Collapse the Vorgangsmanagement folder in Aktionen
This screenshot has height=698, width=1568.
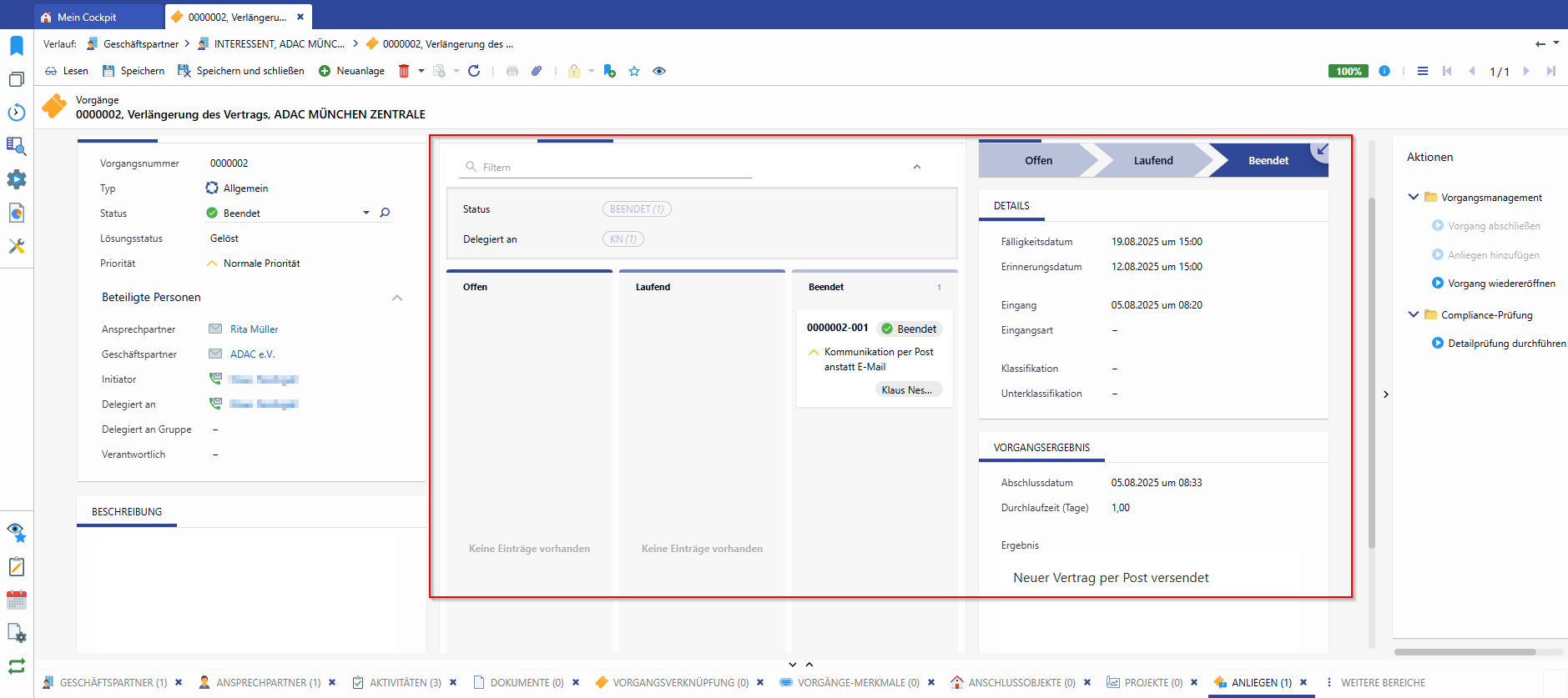click(1413, 198)
